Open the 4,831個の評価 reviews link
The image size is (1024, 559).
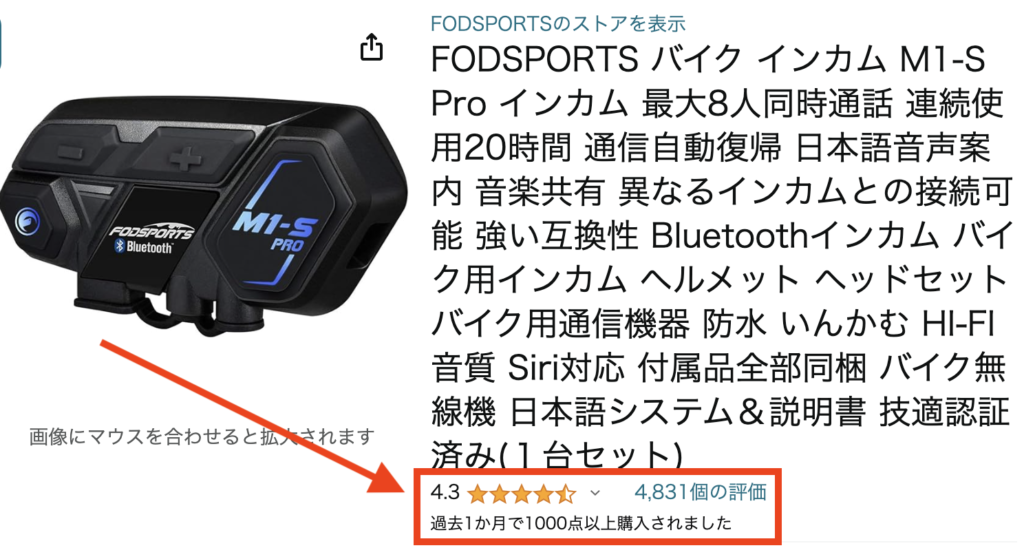click(x=700, y=492)
